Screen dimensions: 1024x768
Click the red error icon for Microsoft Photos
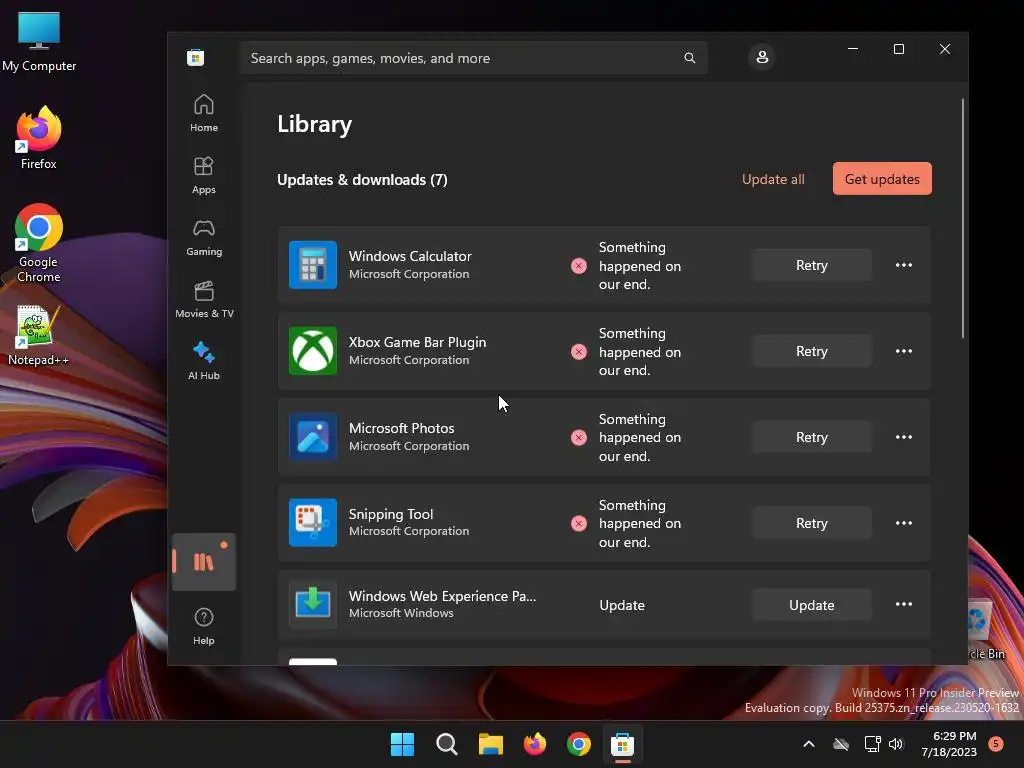click(579, 438)
